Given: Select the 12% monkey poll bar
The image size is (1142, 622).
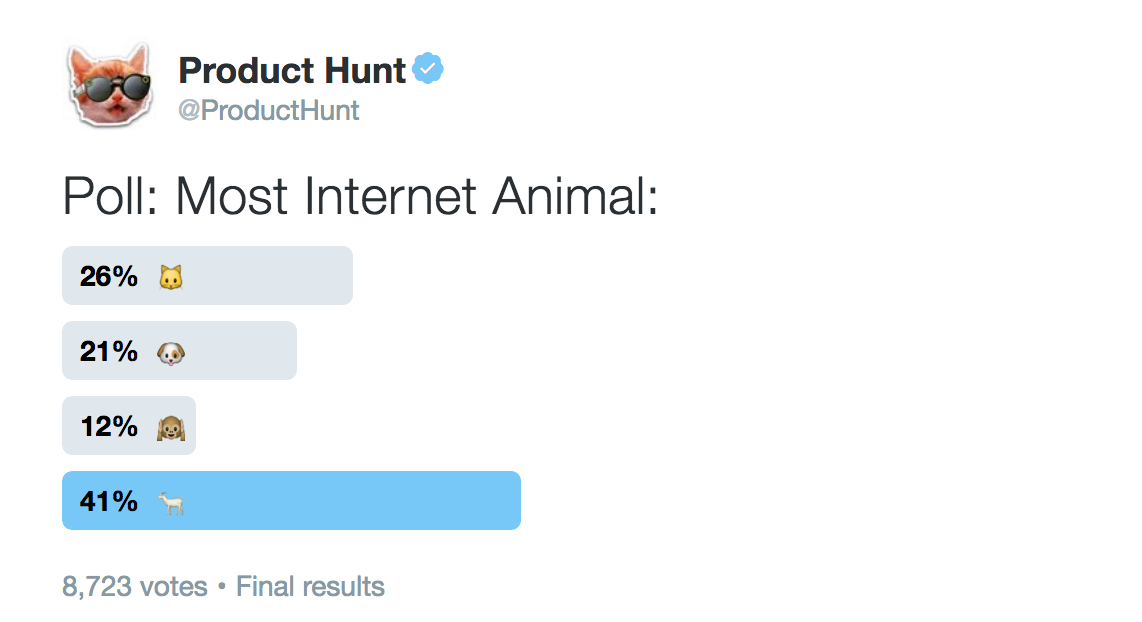Looking at the screenshot, I should pos(129,425).
